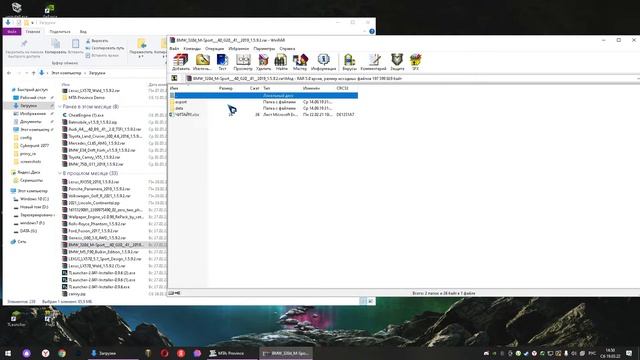This screenshot has height=360, width=640.
Task: Select Изображения in Explorer's sidebar
Action: pos(33,114)
